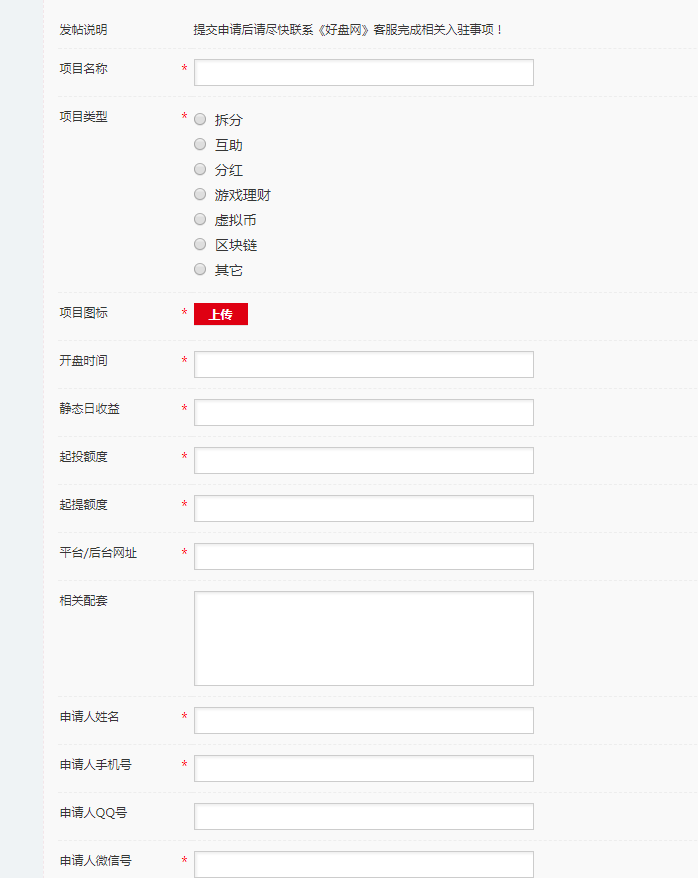Click the 项目类型 label
The height and width of the screenshot is (878, 698).
click(83, 116)
